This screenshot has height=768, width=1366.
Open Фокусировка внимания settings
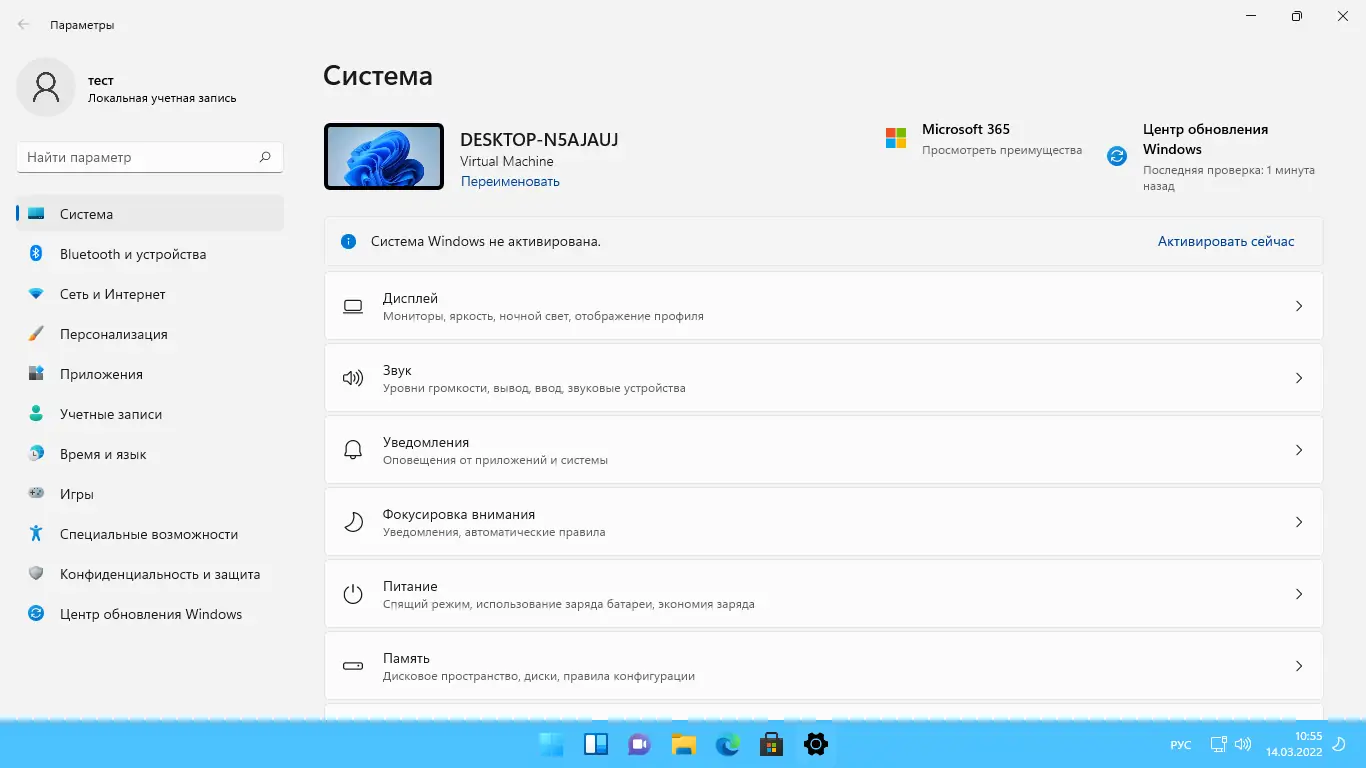point(822,521)
